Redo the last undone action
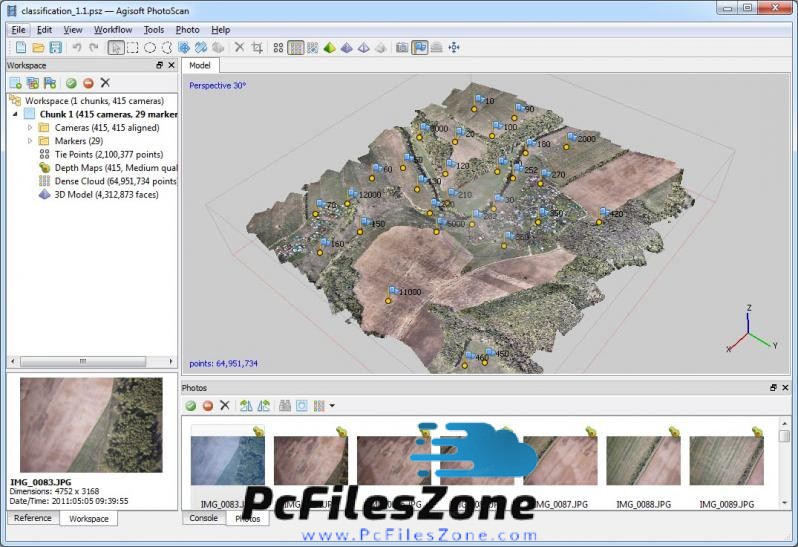The height and width of the screenshot is (547, 798). point(94,48)
